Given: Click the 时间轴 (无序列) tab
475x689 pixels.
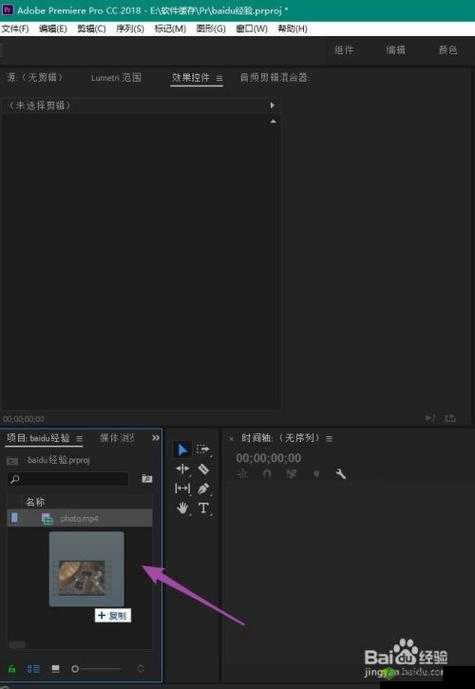Looking at the screenshot, I should (280, 438).
